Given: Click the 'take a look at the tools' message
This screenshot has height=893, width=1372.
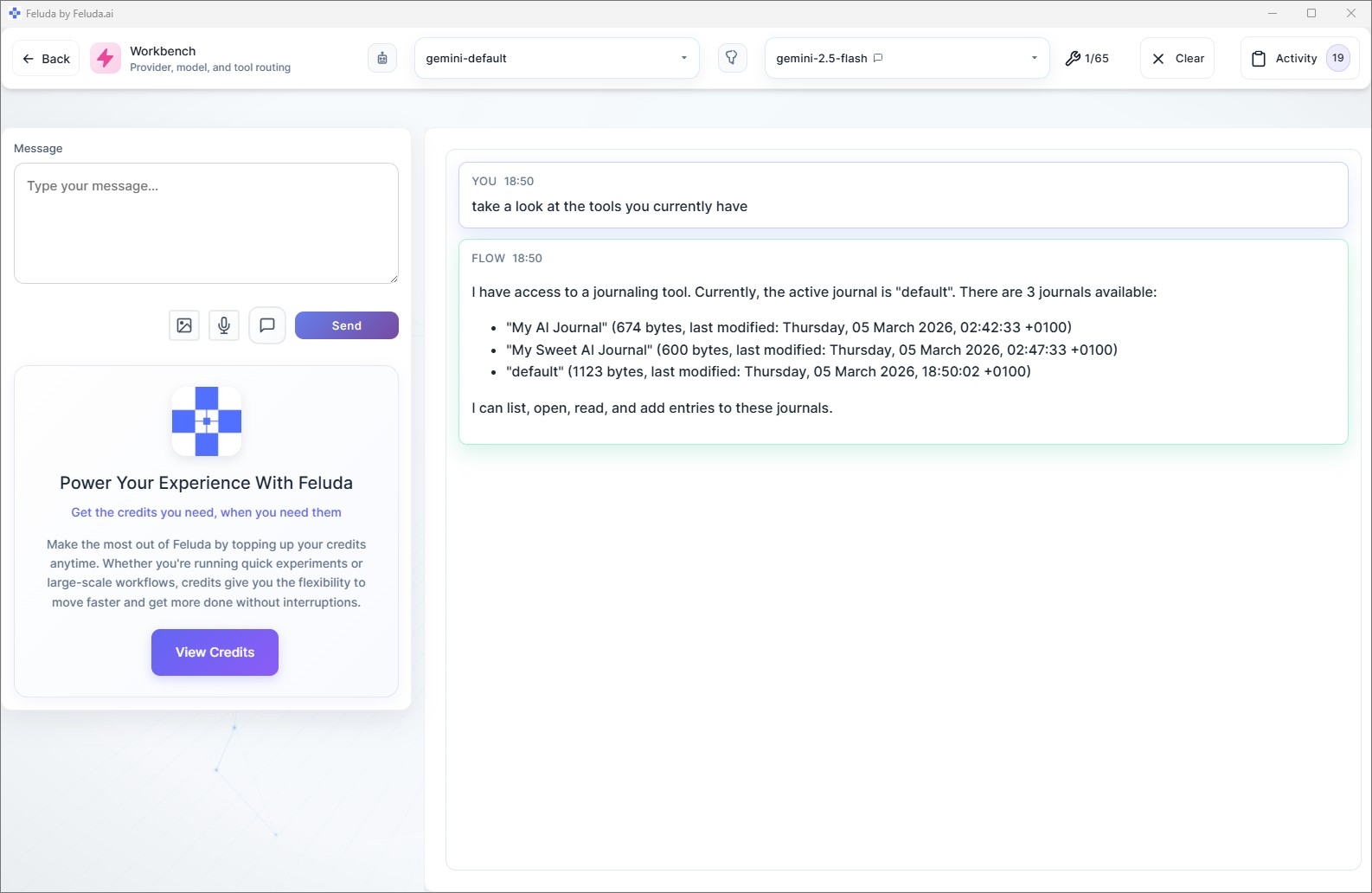Looking at the screenshot, I should (x=610, y=206).
